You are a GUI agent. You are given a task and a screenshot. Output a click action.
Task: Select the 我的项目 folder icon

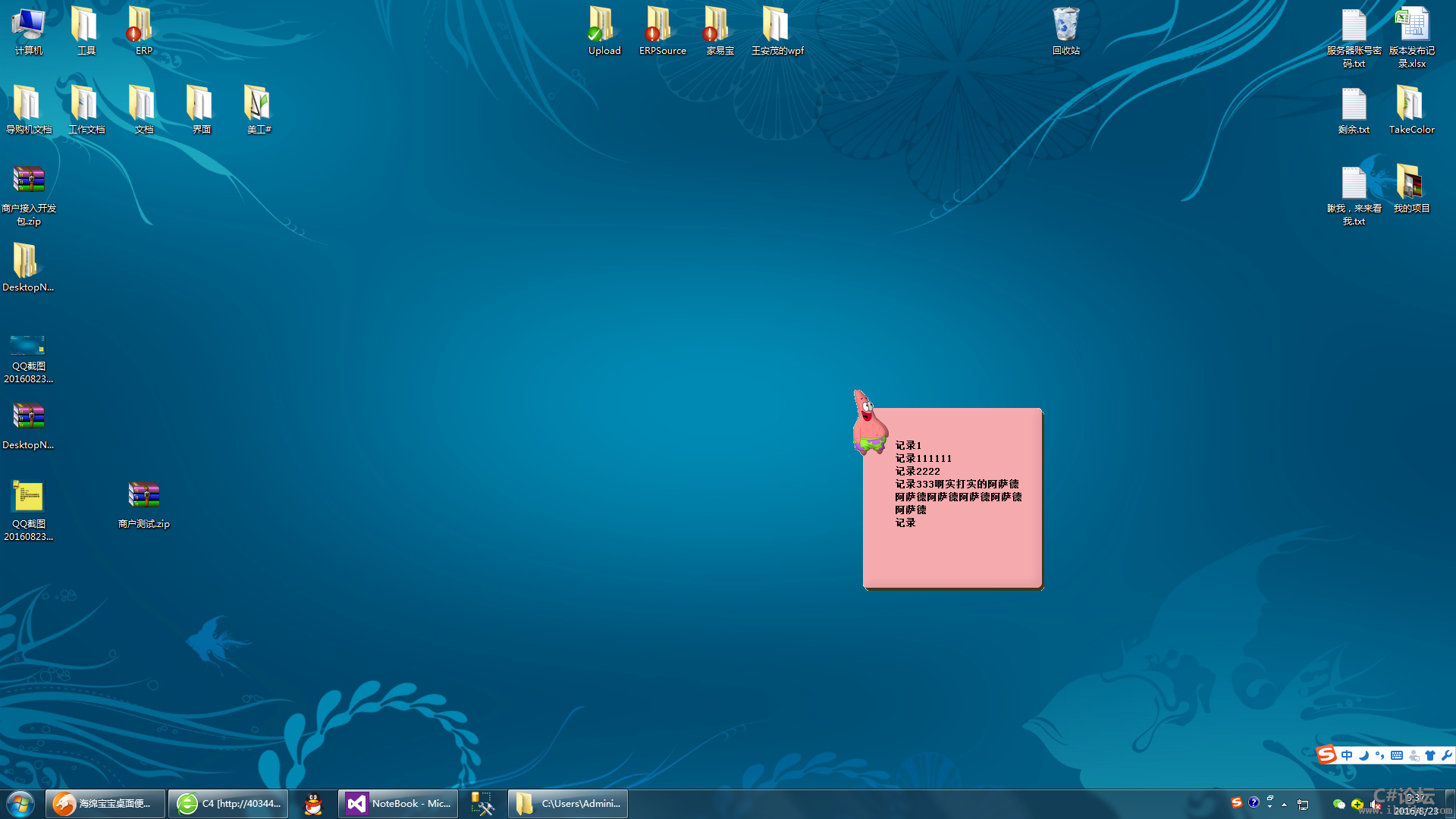pos(1411,190)
